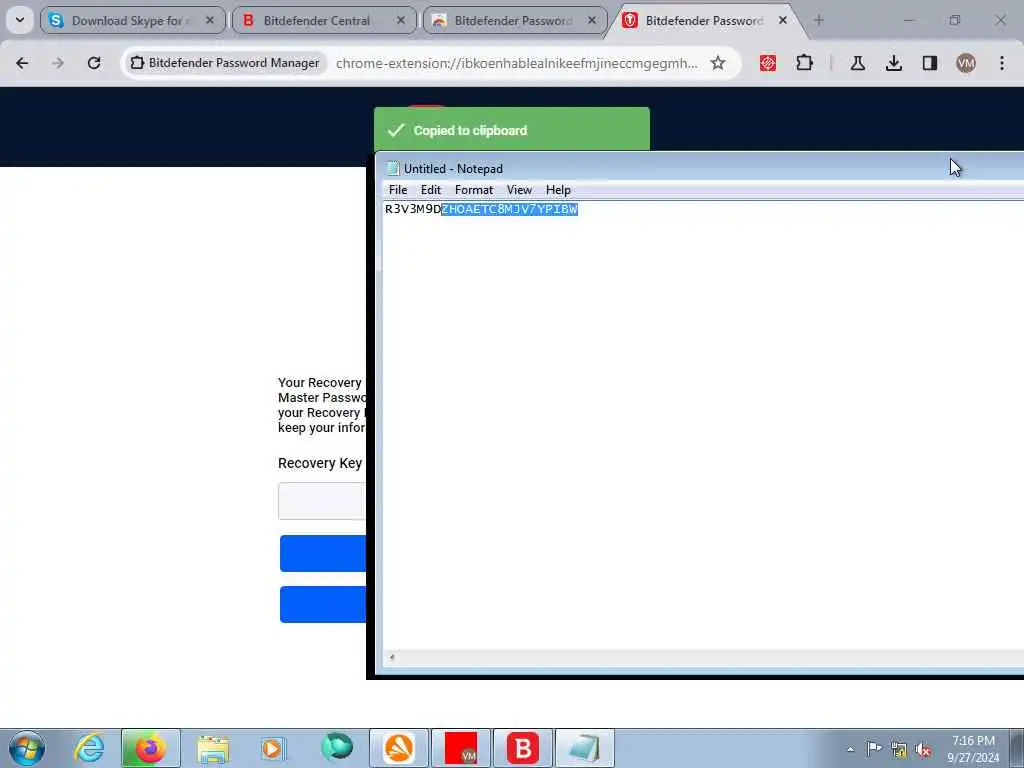Open Chrome's three-dot menu
Viewport: 1024px width, 768px height.
tap(1002, 63)
